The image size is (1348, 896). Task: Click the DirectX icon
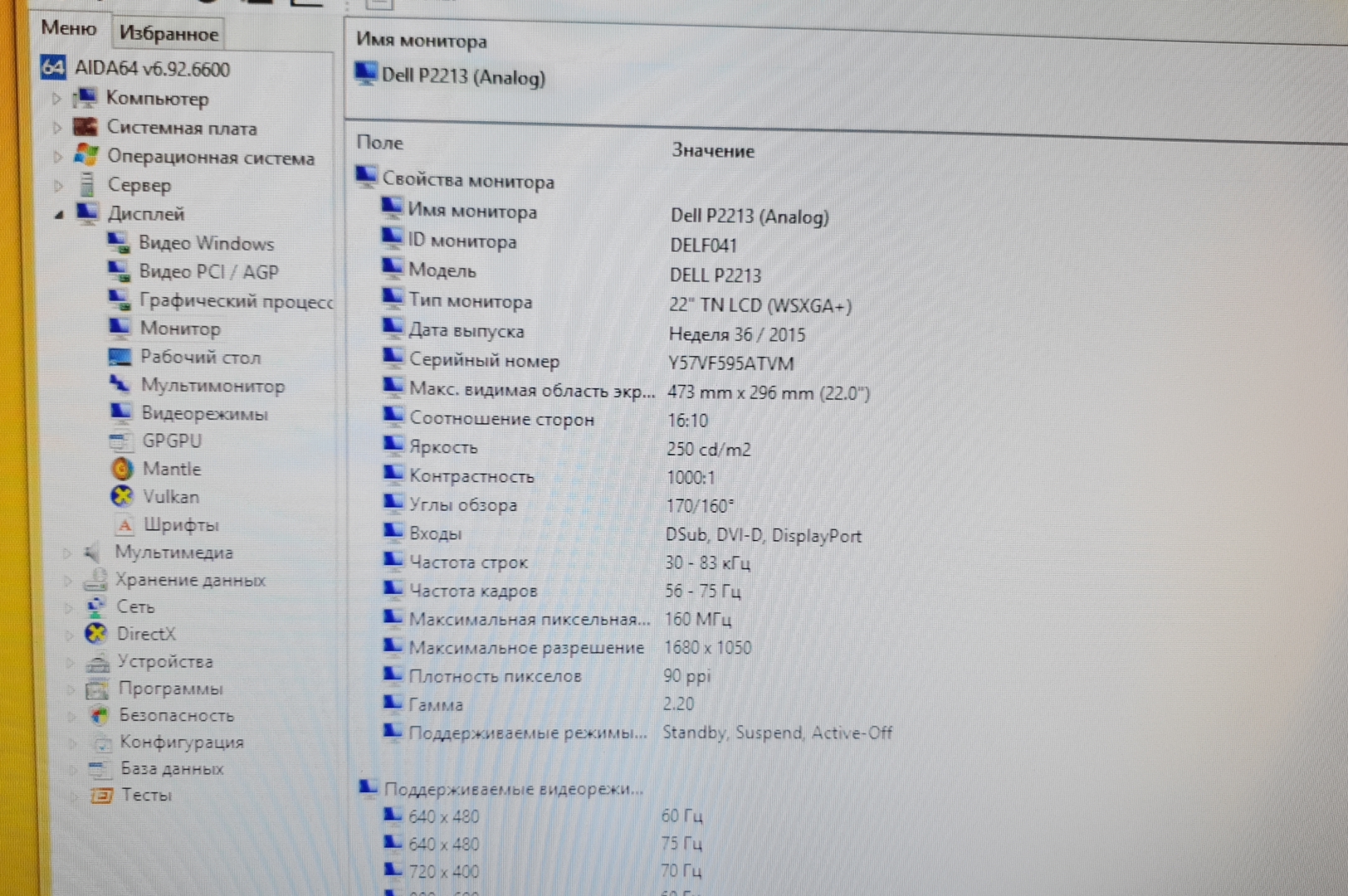coord(96,634)
